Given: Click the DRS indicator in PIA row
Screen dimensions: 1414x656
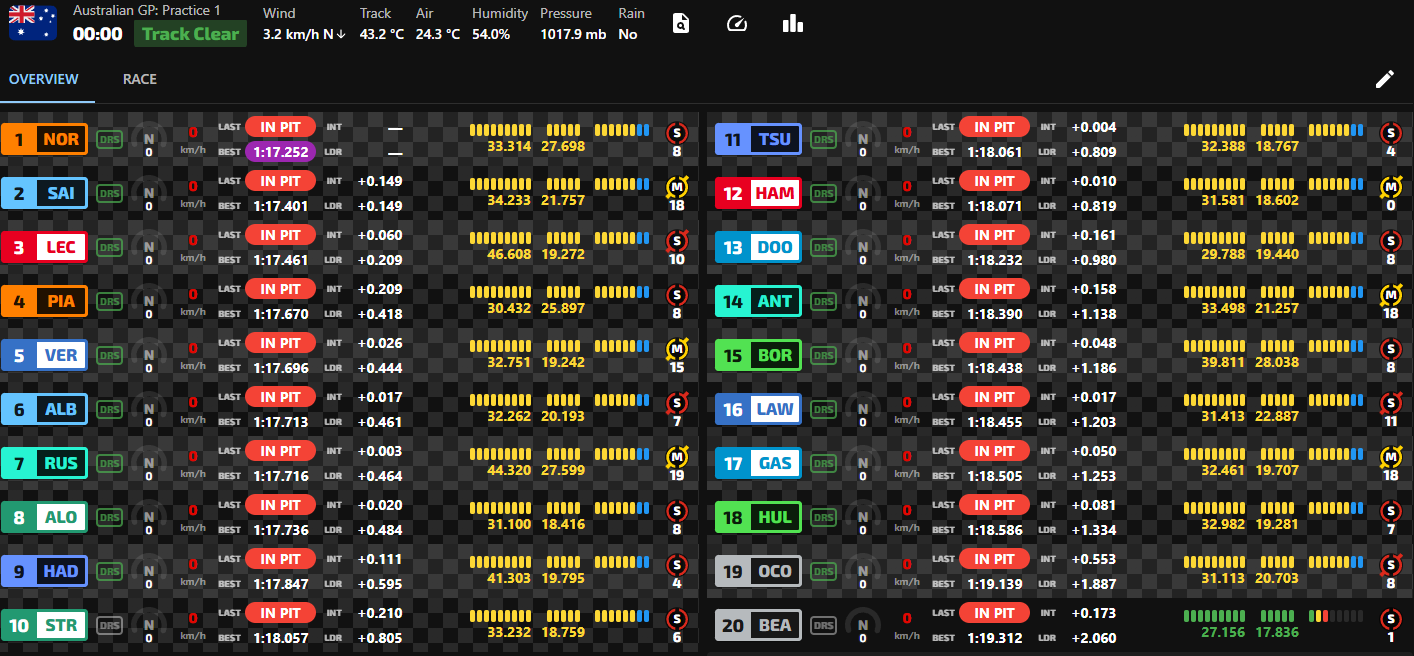Looking at the screenshot, I should 109,301.
